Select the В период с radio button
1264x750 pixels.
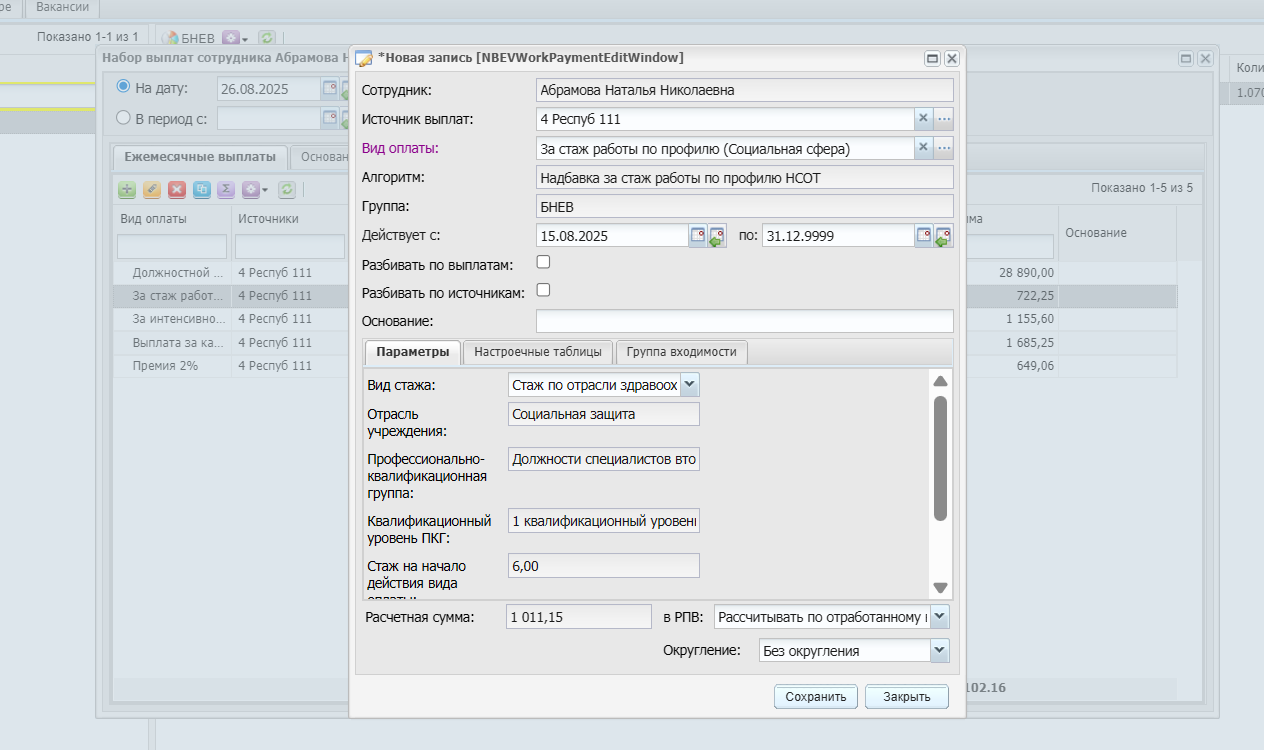click(x=124, y=118)
